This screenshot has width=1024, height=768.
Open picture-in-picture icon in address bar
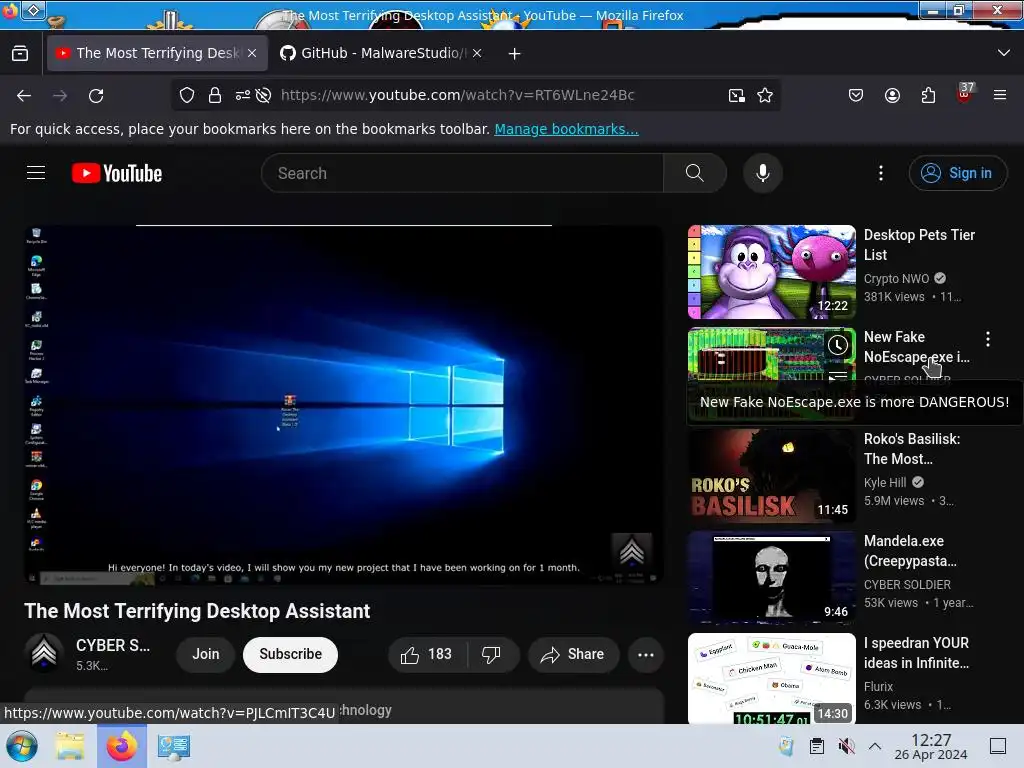(x=737, y=95)
